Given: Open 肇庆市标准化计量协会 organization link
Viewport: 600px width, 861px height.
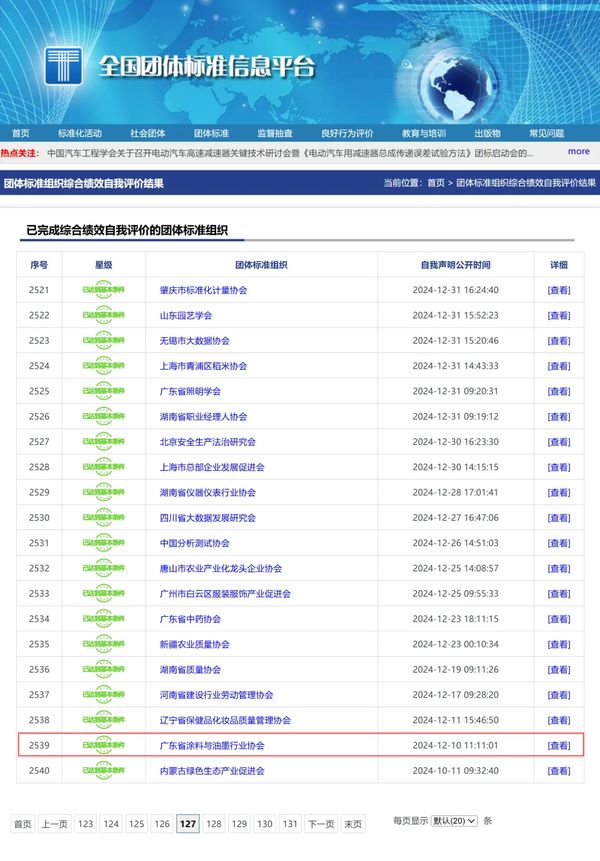Looking at the screenshot, I should click(x=203, y=290).
